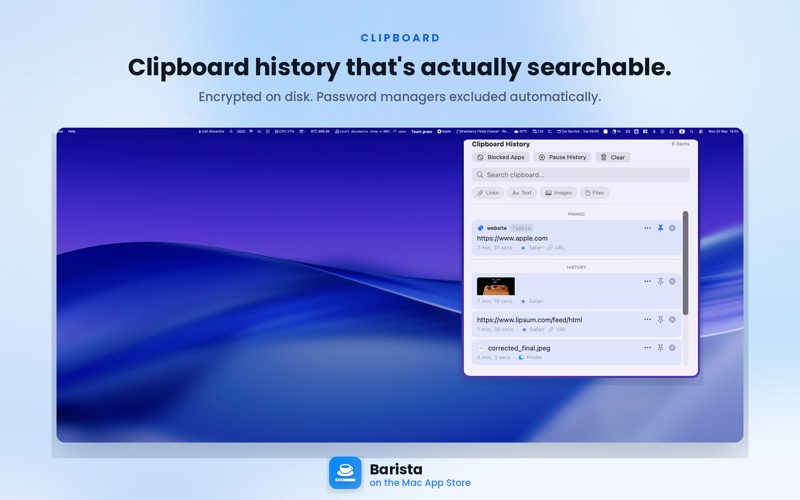Click the file icon next to corrected_final.jpeg
This screenshot has height=500, width=800.
[481, 348]
